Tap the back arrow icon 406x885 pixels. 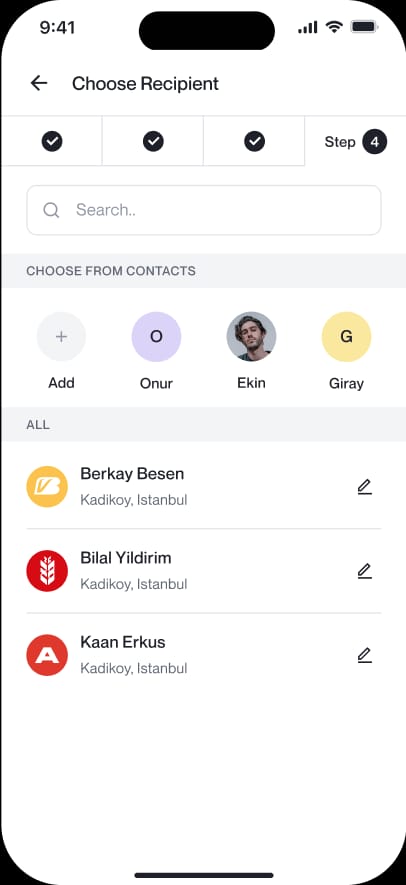tap(39, 84)
